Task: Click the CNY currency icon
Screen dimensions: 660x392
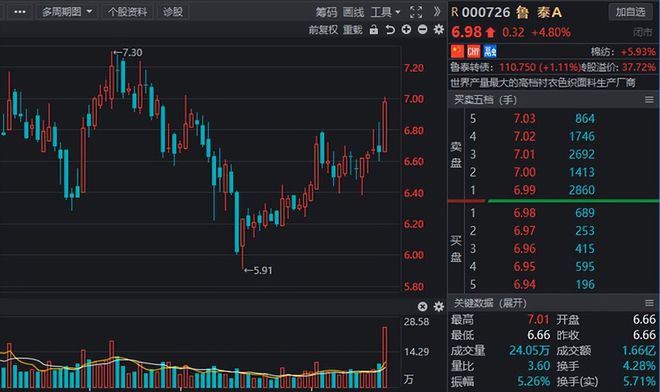Action: pyautogui.click(x=474, y=51)
